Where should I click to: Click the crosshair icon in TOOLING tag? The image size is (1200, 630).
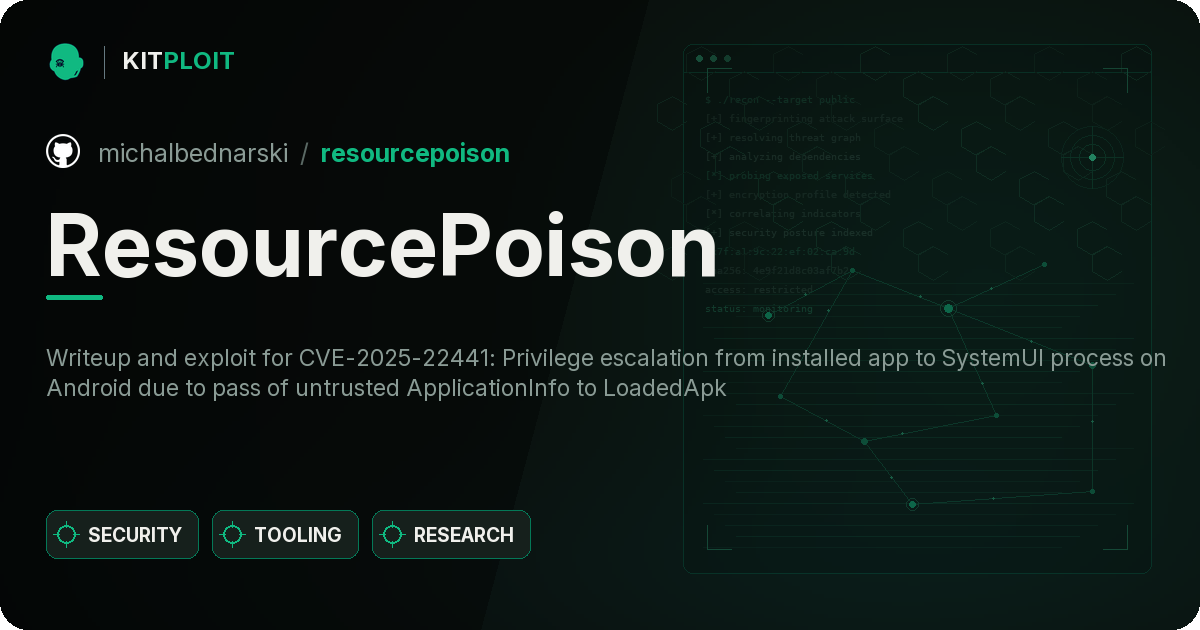click(233, 535)
